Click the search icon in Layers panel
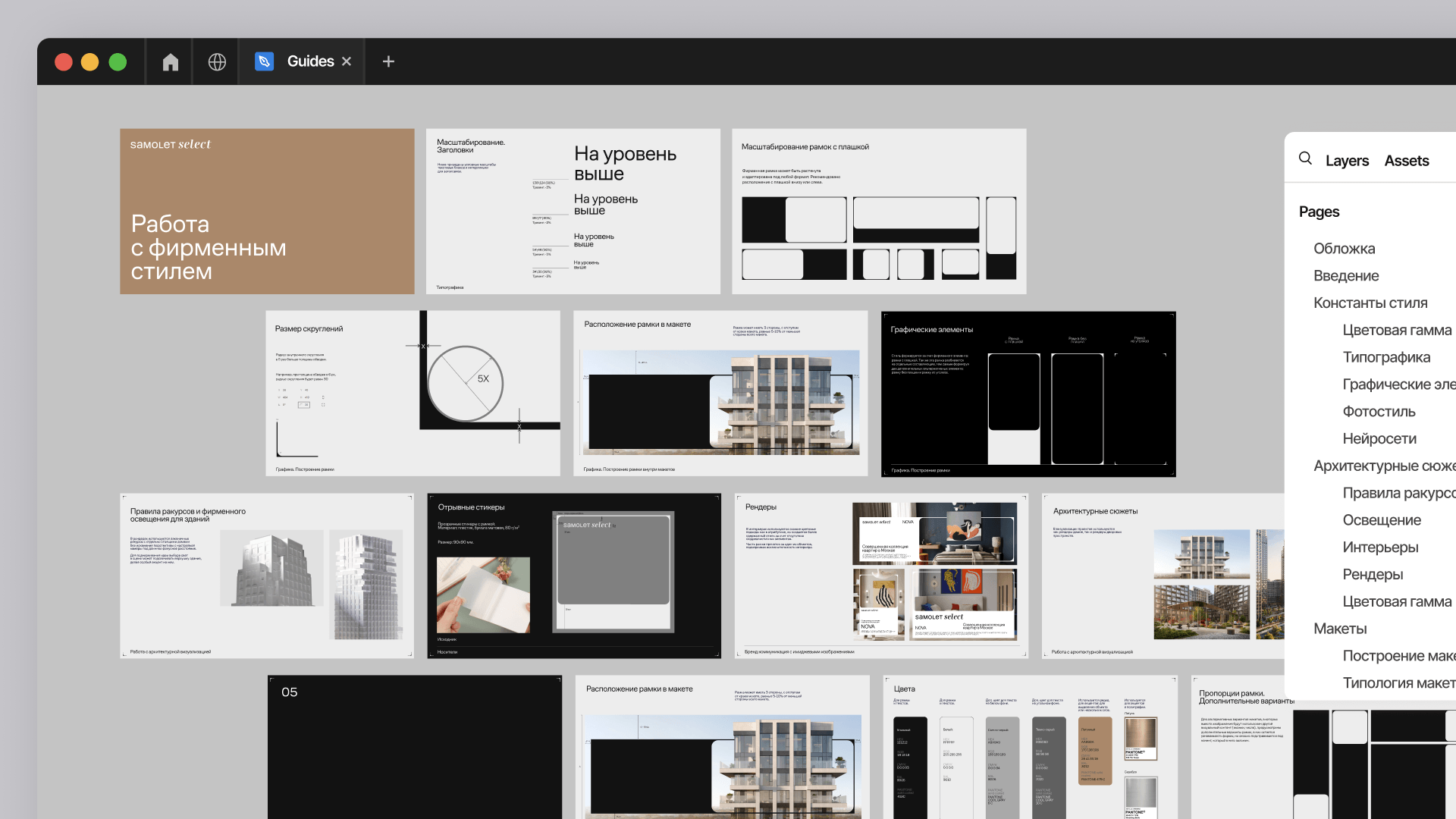1456x819 pixels. pos(1305,158)
